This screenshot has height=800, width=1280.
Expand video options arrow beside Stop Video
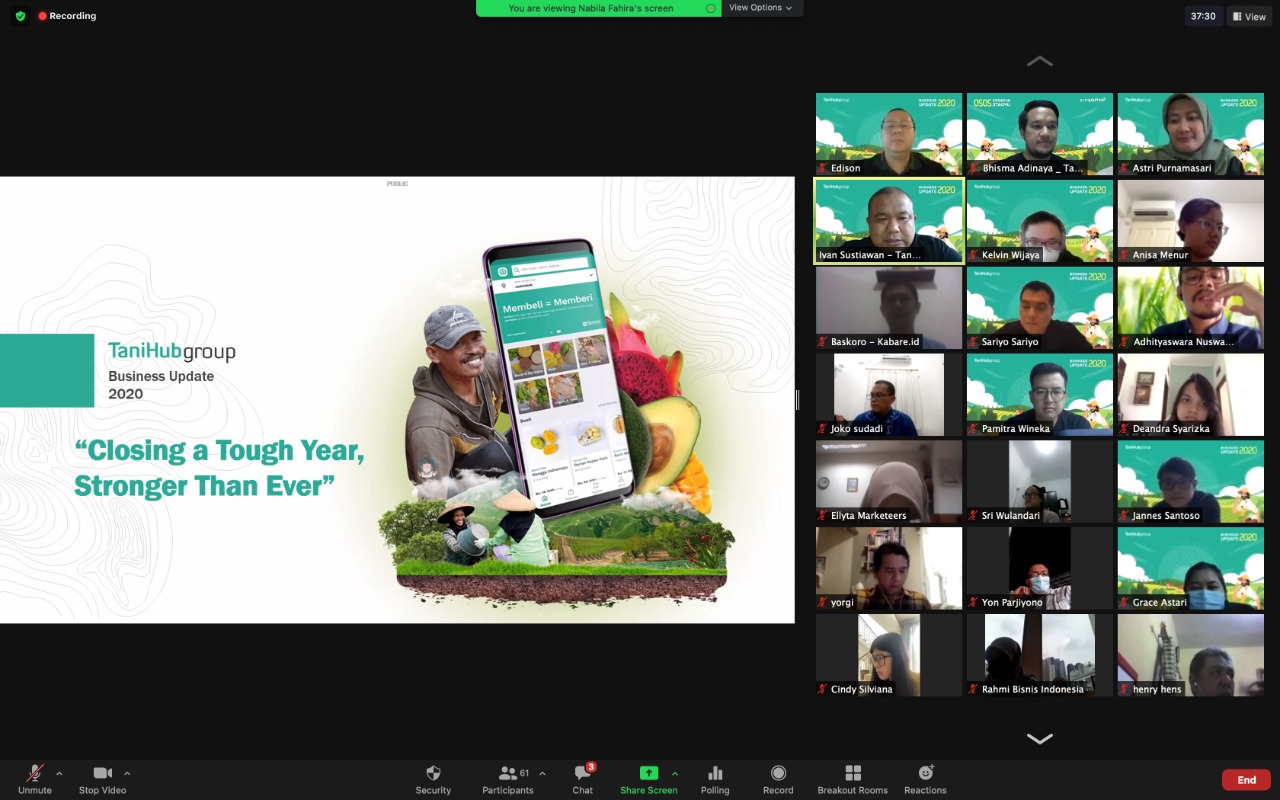coord(127,773)
